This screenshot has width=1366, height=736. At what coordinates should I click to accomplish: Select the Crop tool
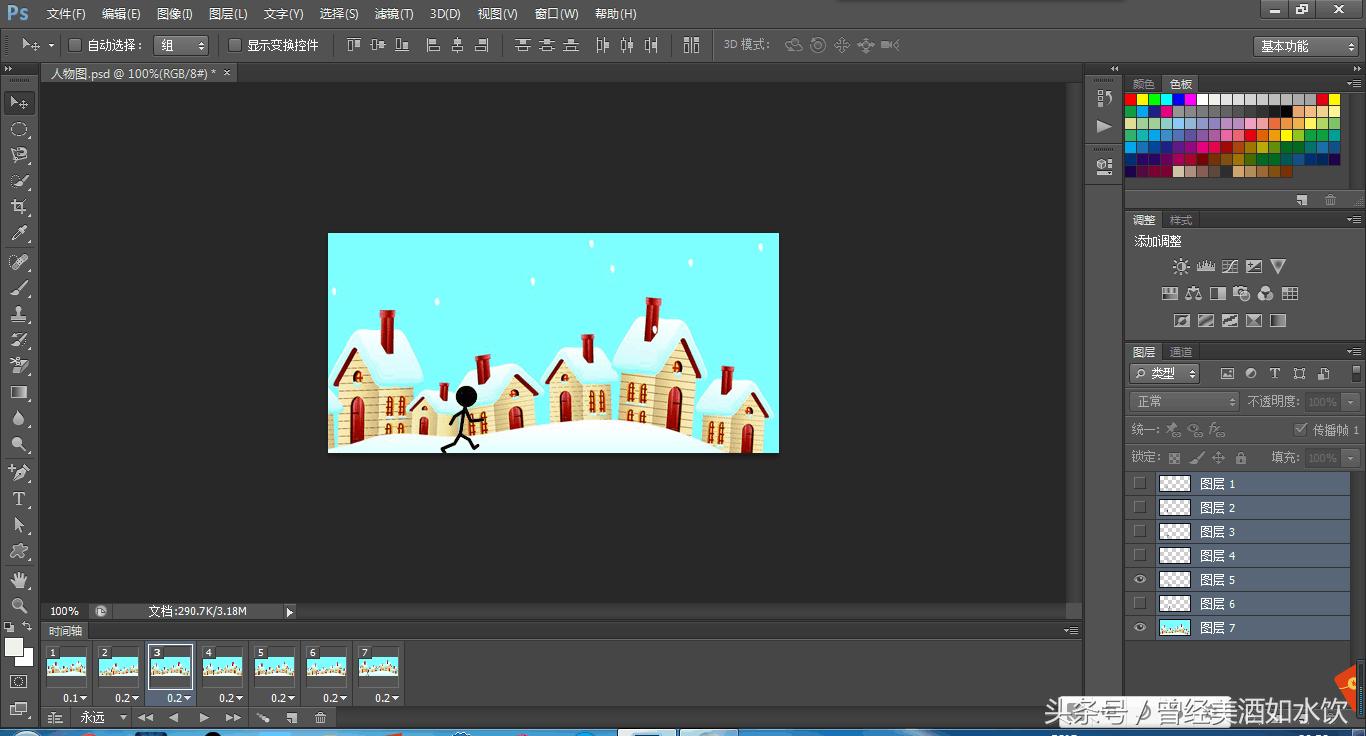[x=18, y=207]
